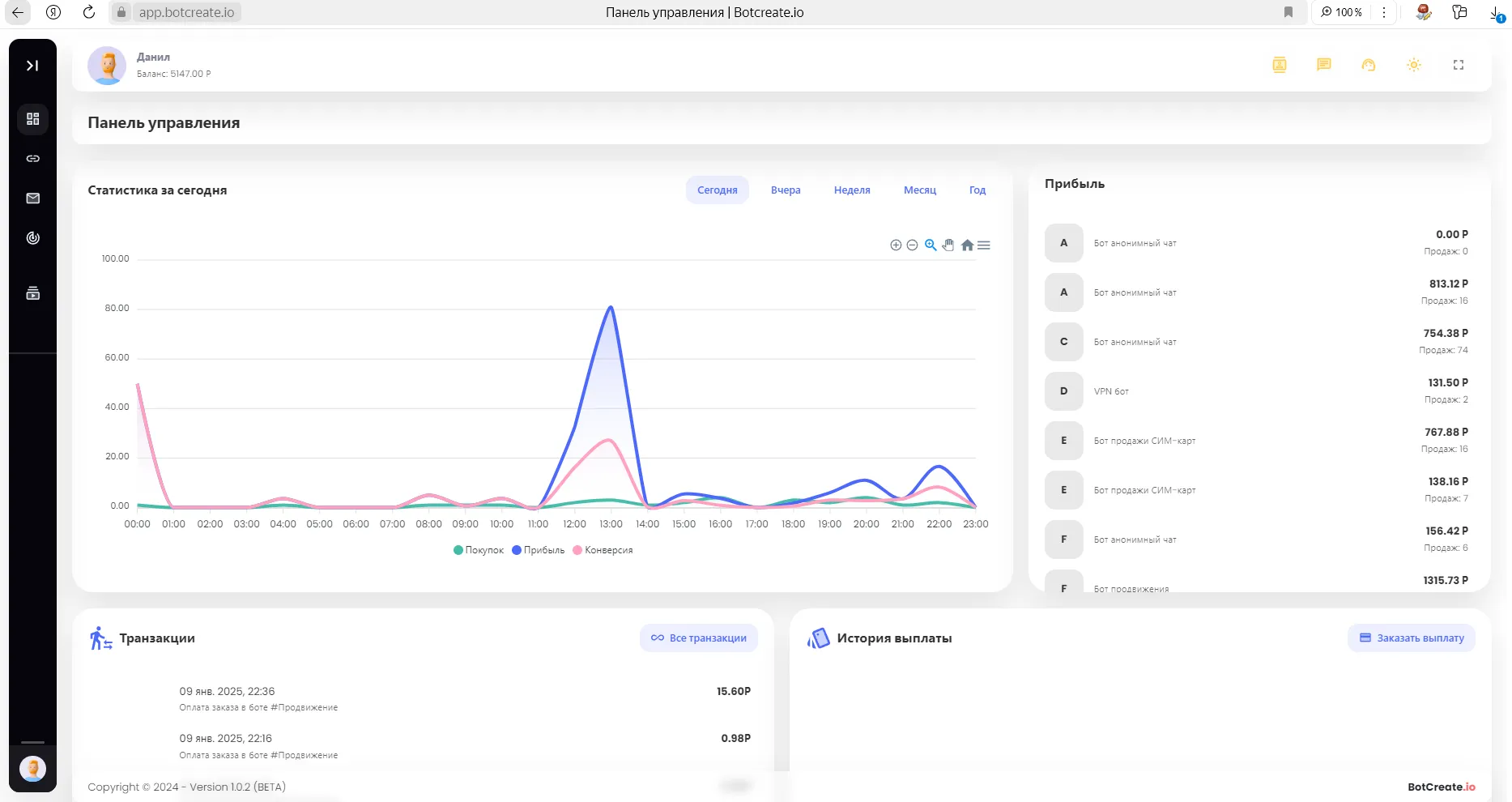
Task: Open the chart hamburger export menu
Action: click(984, 245)
